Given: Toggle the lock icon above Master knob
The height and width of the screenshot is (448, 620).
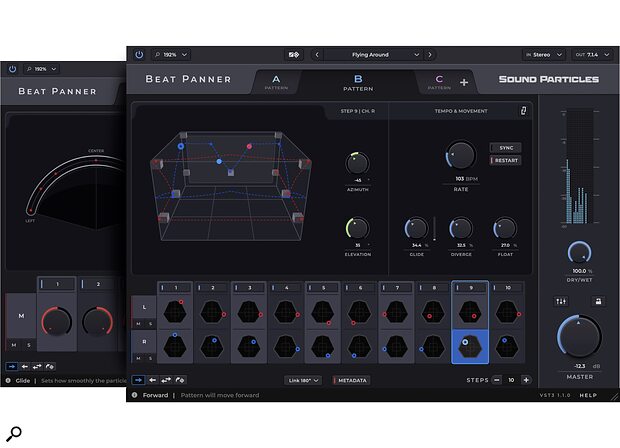Looking at the screenshot, I should click(x=598, y=301).
